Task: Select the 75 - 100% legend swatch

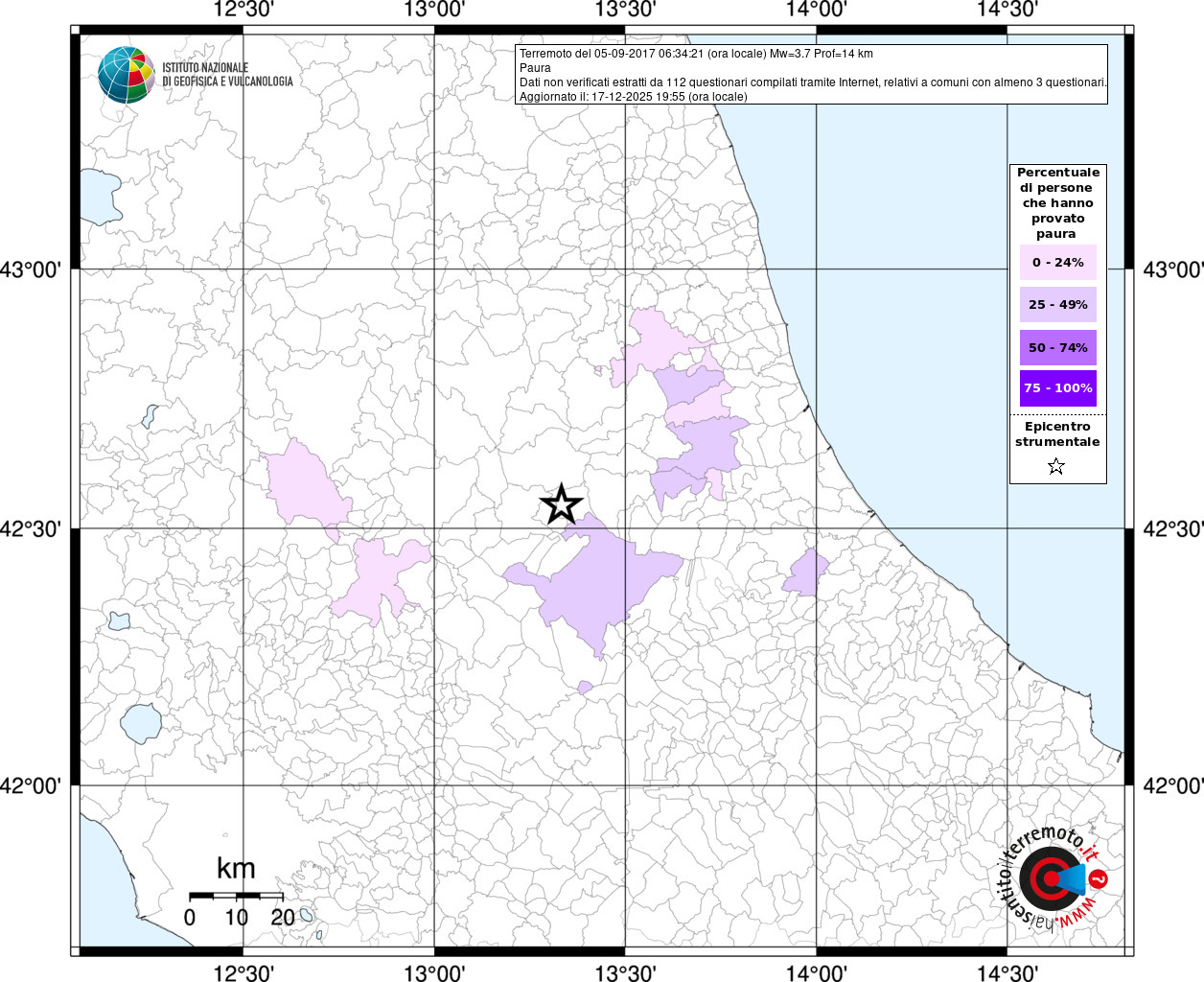Action: [x=1058, y=388]
